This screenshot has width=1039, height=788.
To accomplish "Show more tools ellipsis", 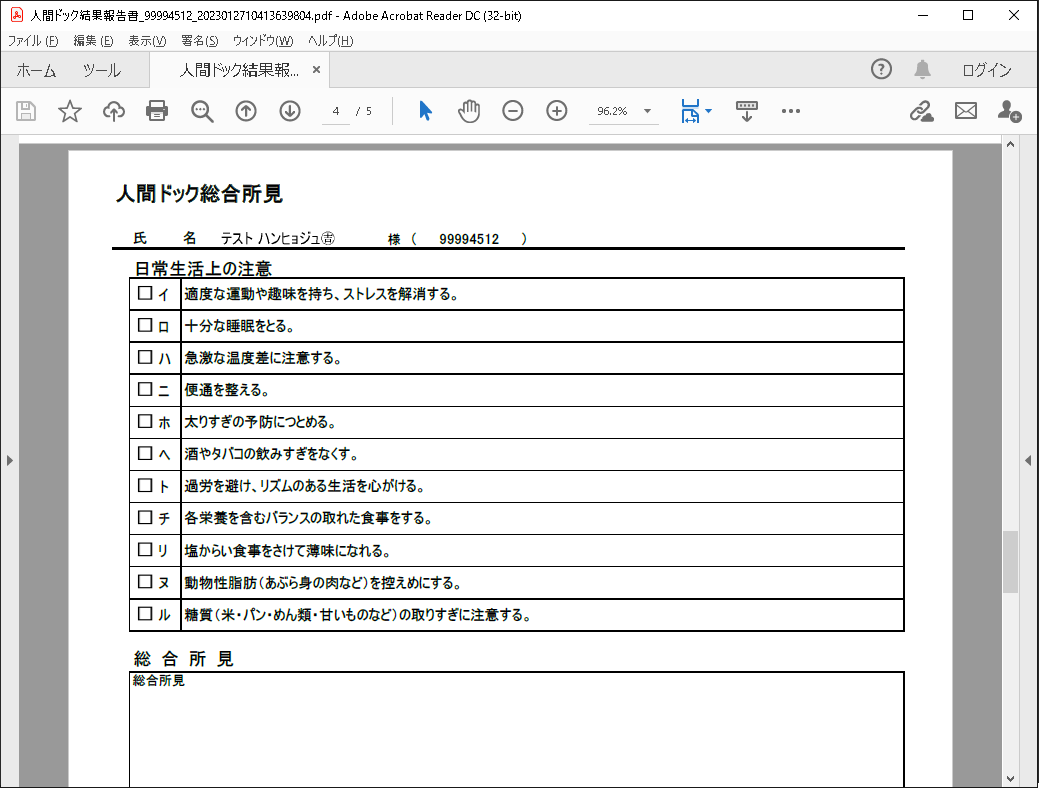I will tap(791, 111).
